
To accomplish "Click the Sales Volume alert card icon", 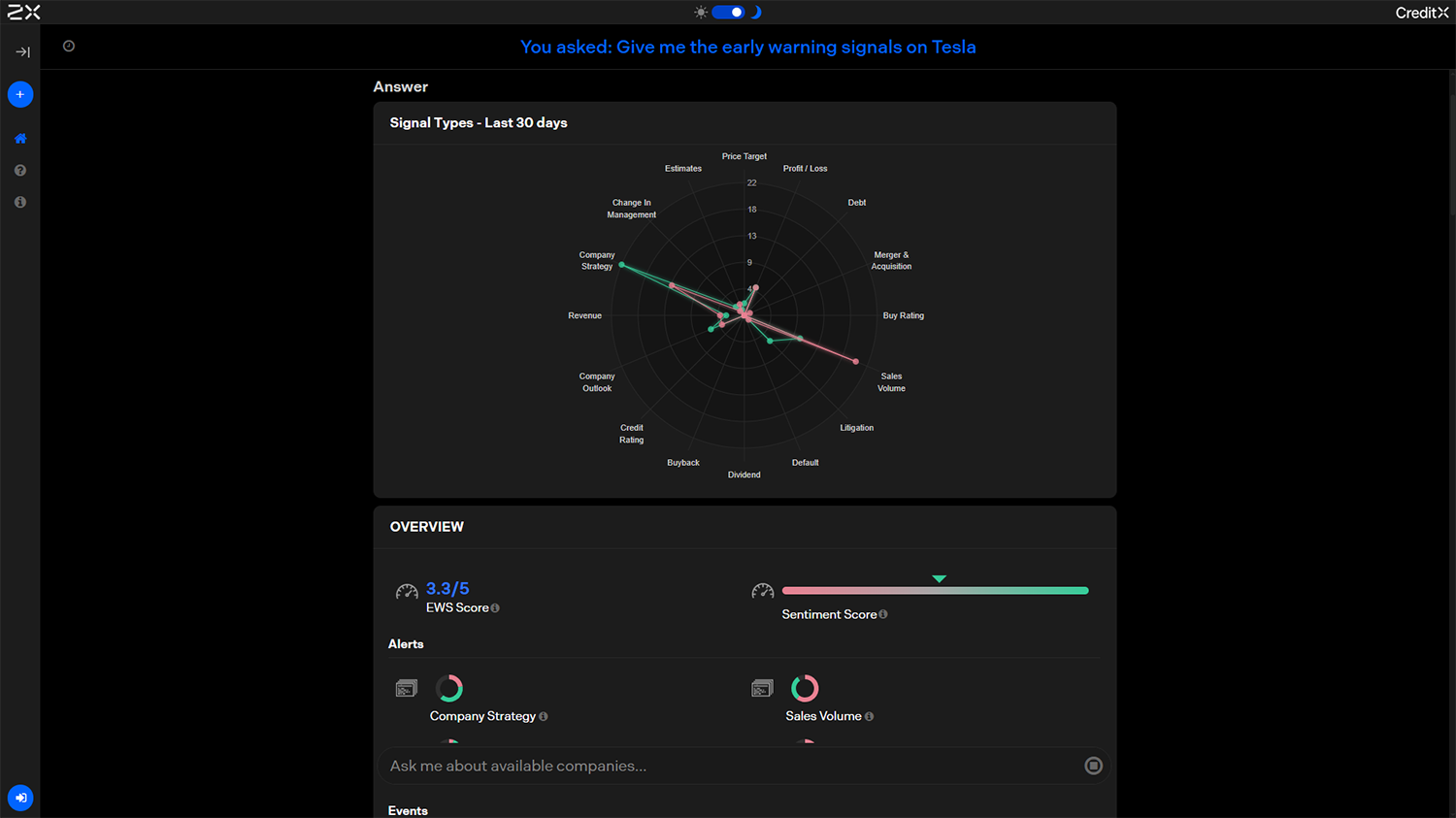I will 763,689.
